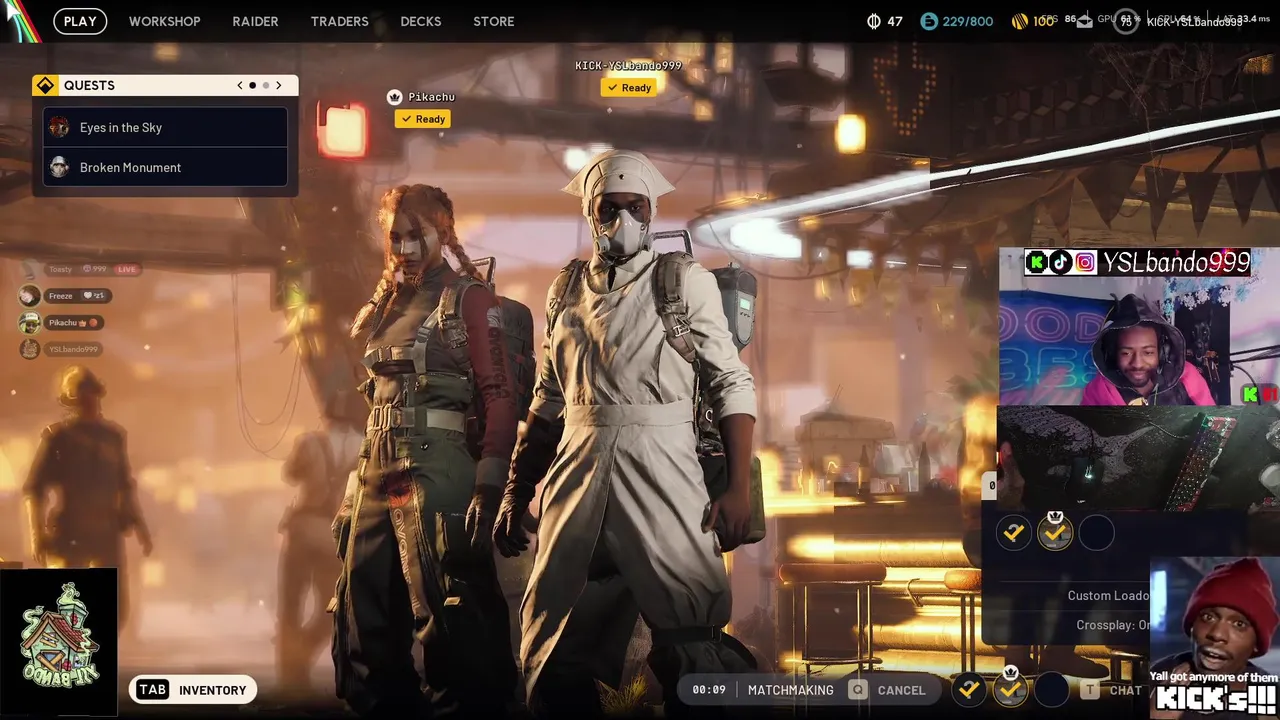Viewport: 1280px width, 720px height.
Task: Open the PLAY tab
Action: point(80,21)
